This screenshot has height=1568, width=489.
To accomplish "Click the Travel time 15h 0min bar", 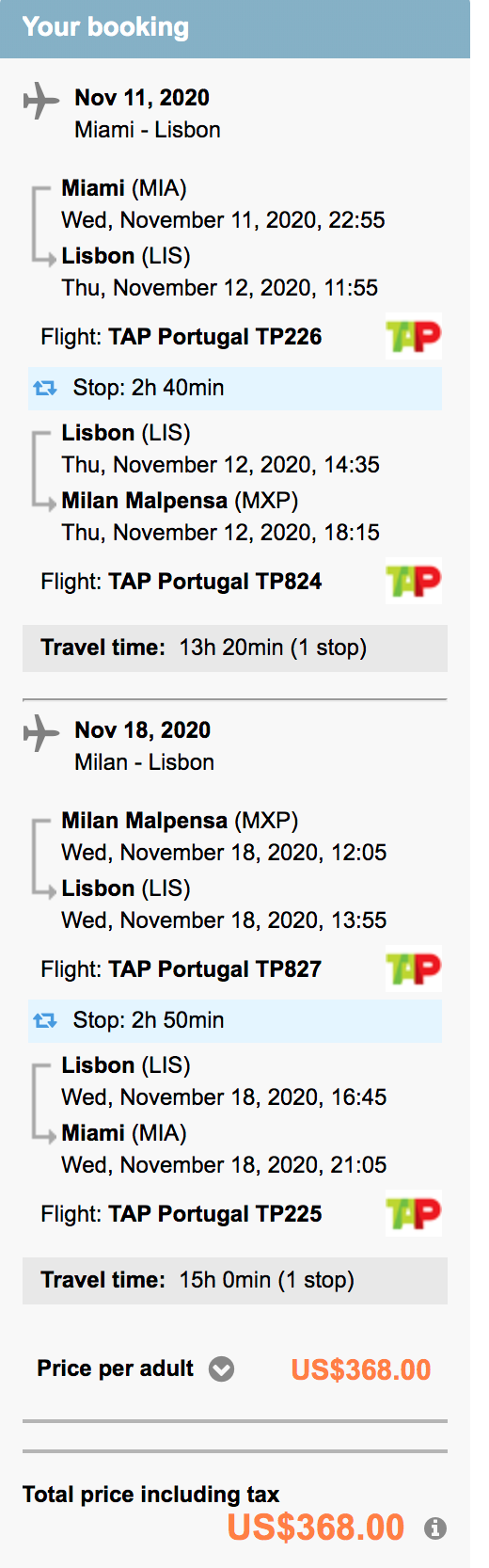I will (235, 1281).
